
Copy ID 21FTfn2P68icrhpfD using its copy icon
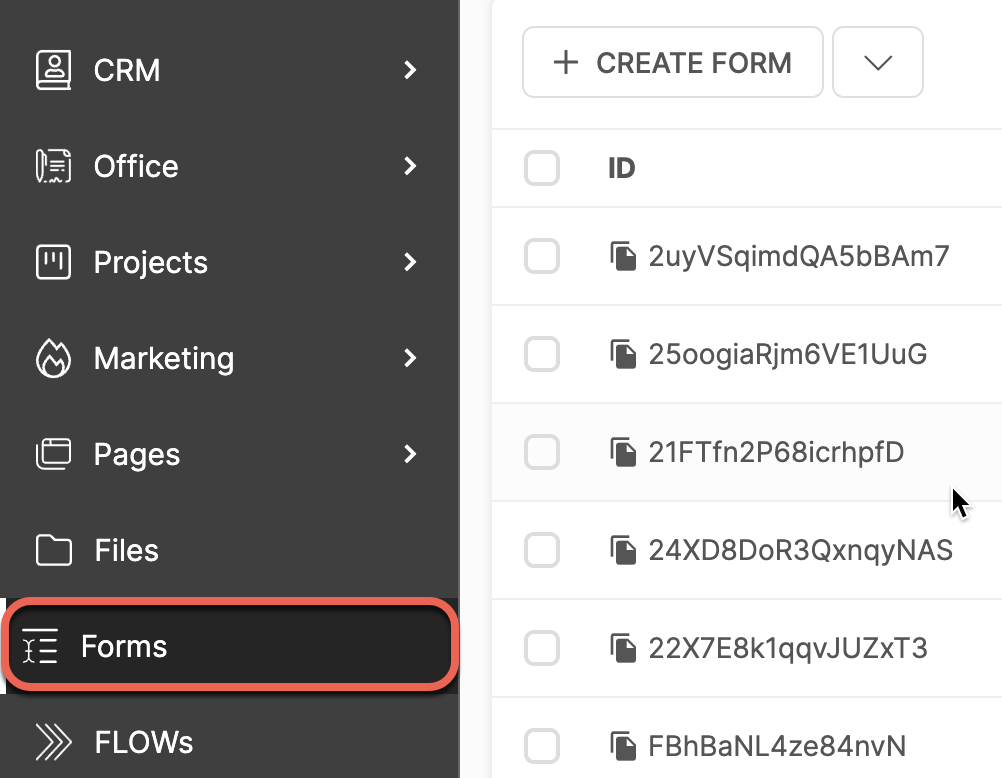coord(622,452)
